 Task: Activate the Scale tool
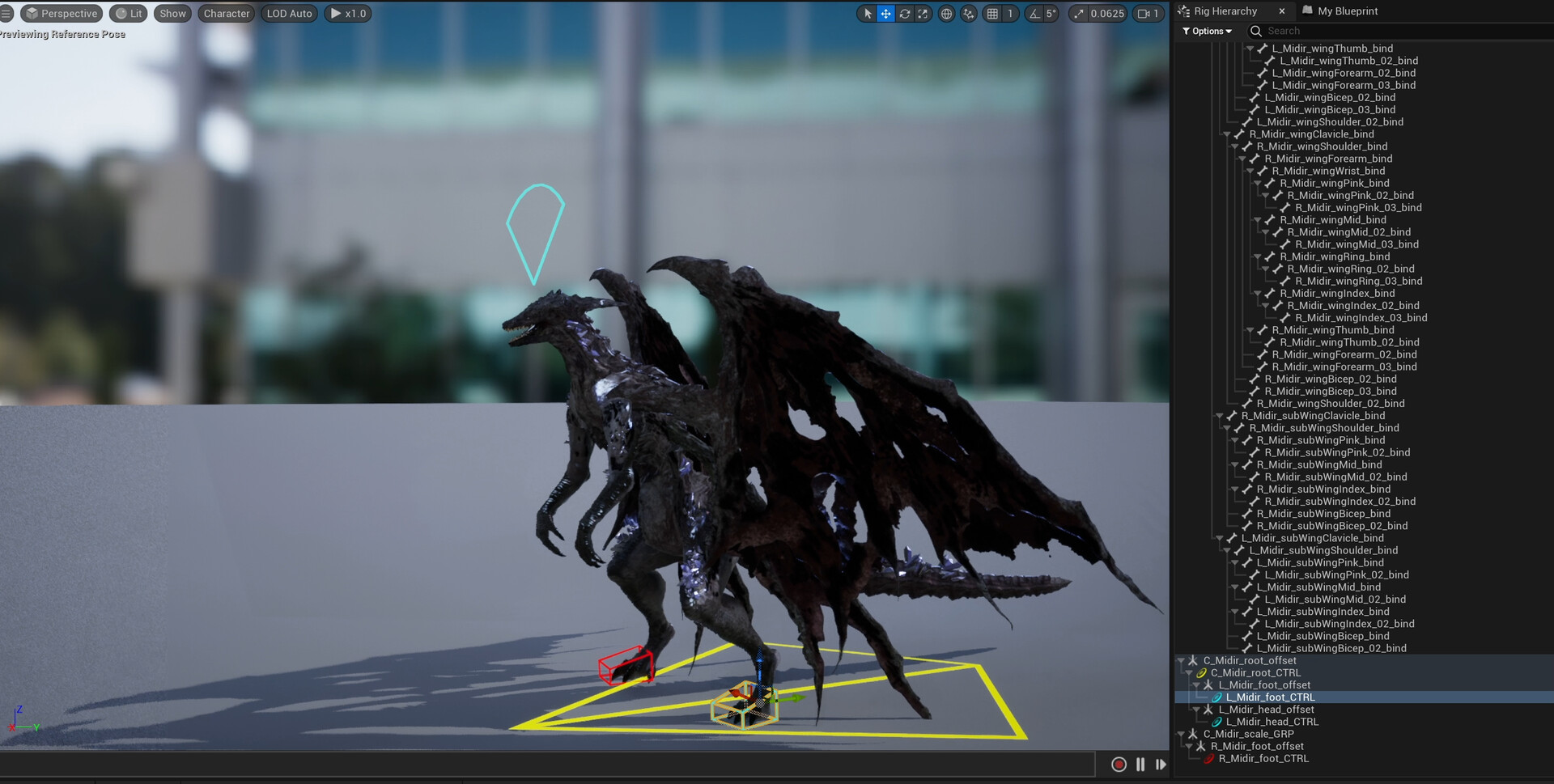click(923, 14)
